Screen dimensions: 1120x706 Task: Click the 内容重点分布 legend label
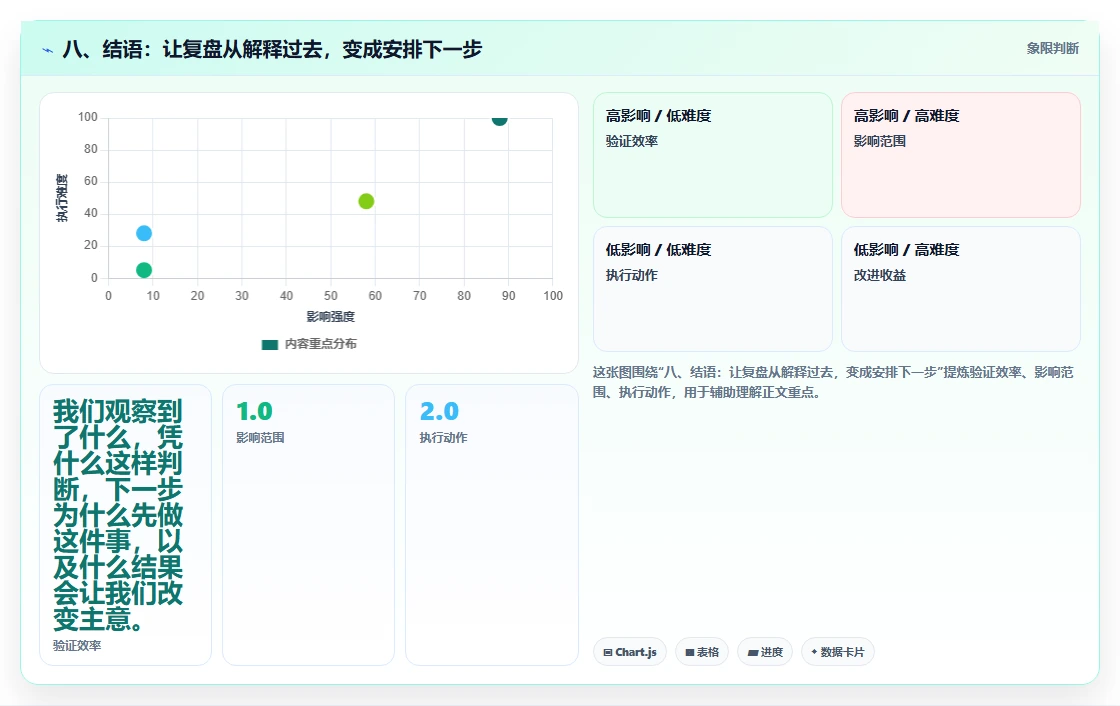point(320,344)
